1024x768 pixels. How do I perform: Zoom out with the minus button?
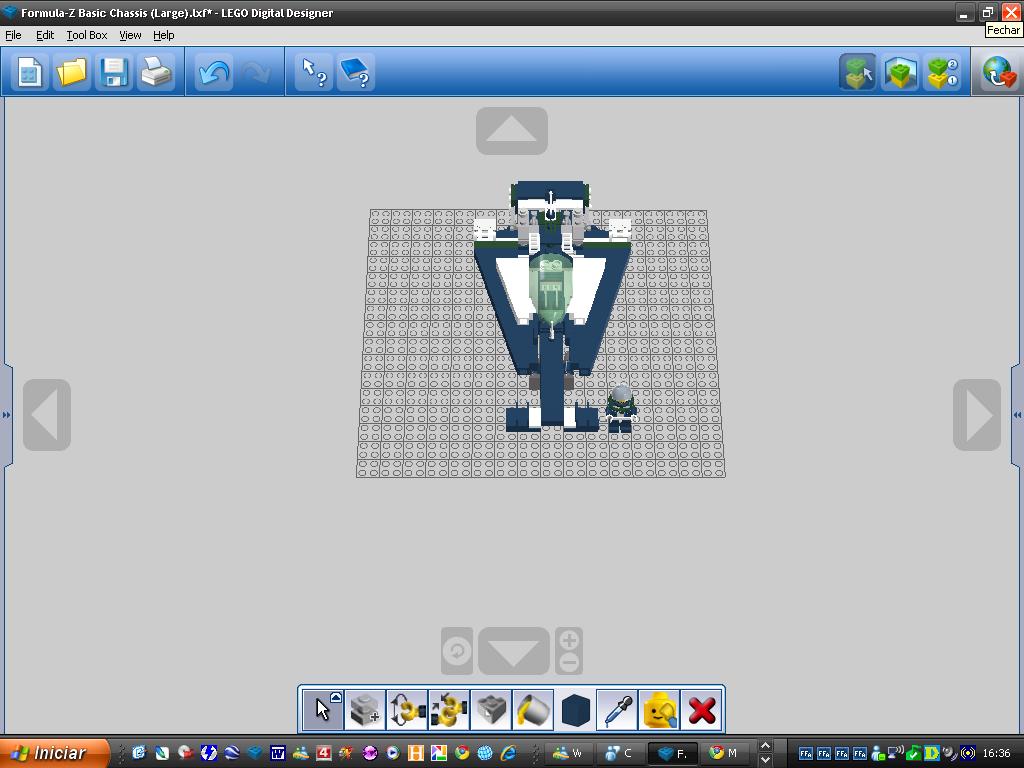coord(569,662)
